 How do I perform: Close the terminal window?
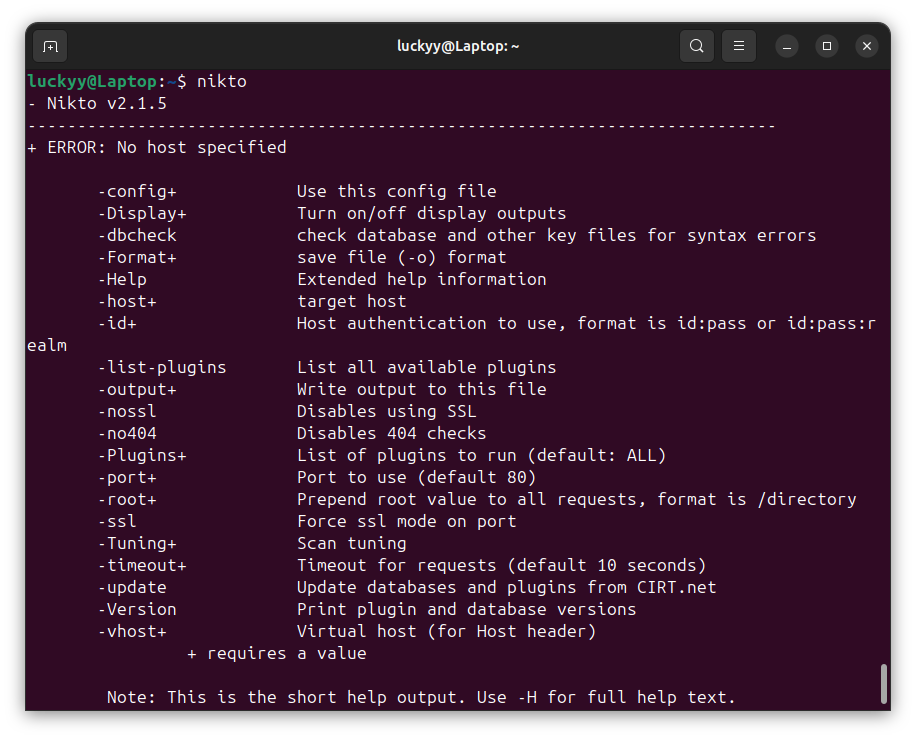(x=867, y=46)
